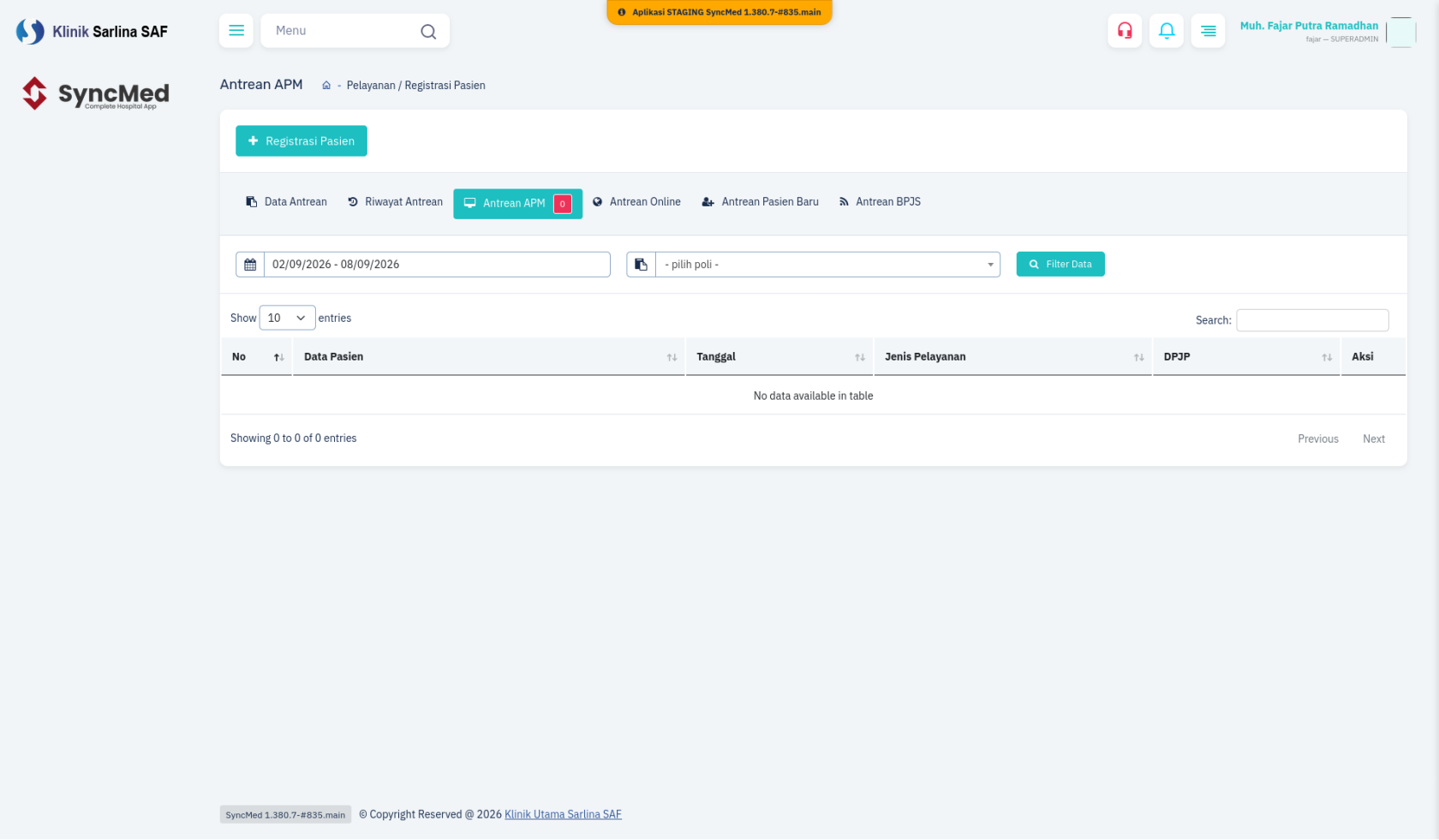Toggle the sidebar hamburger menu
The width and height of the screenshot is (1439, 840).
point(236,31)
